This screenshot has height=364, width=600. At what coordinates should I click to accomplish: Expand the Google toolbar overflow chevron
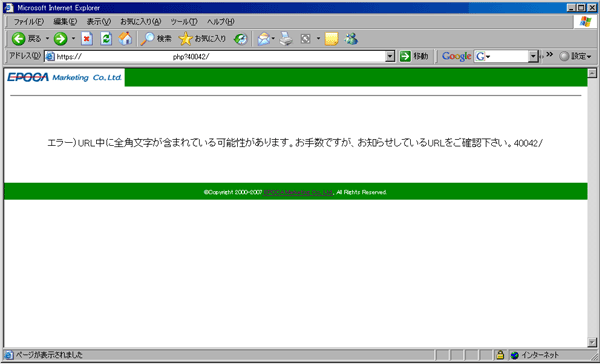[x=549, y=54]
